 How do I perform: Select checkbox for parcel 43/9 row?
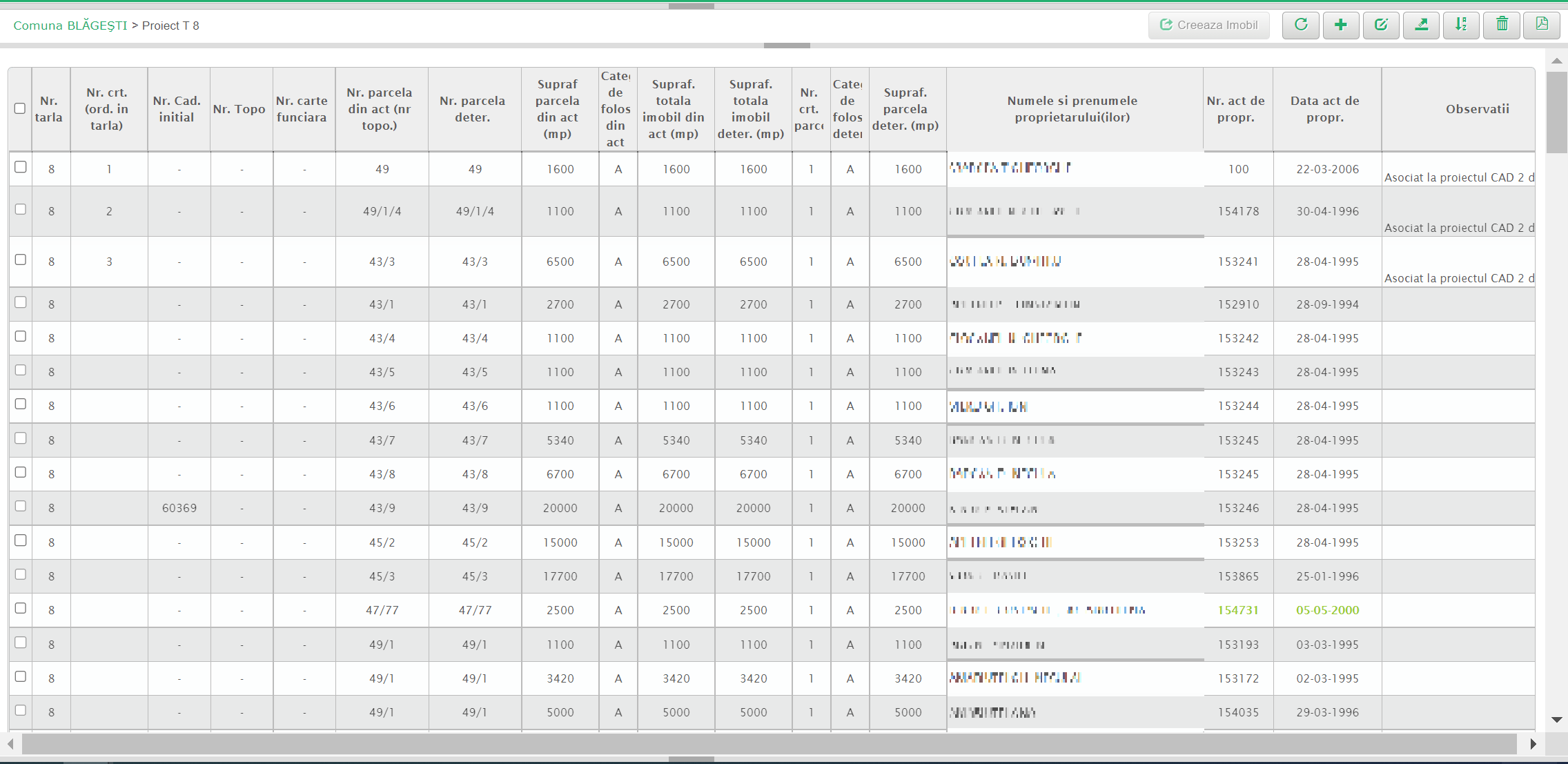(x=21, y=506)
